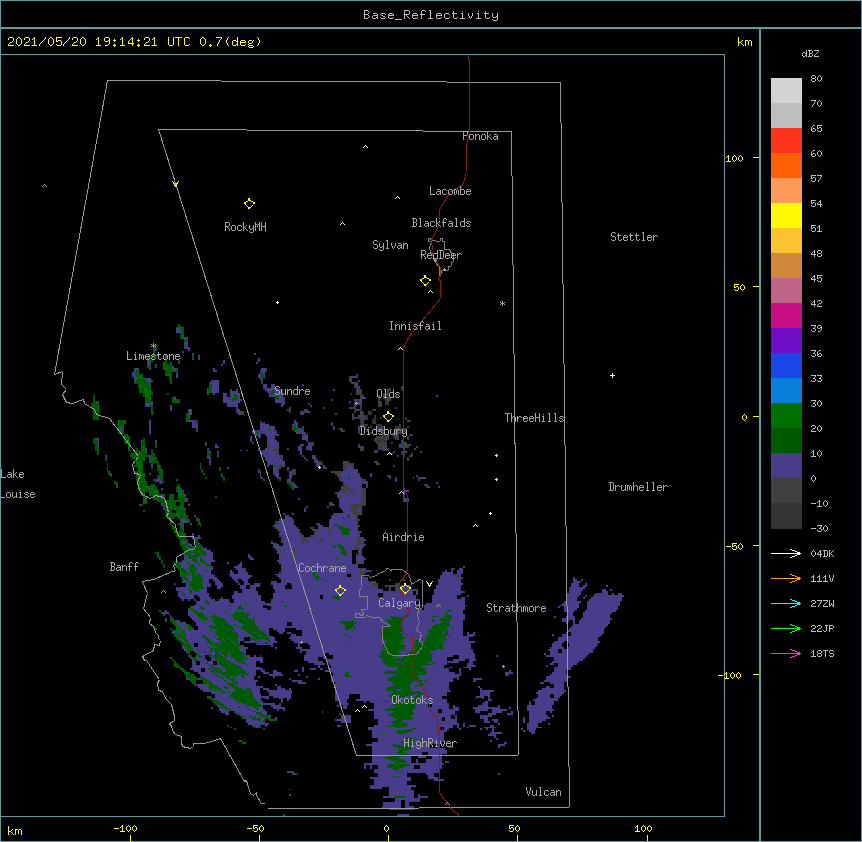This screenshot has width=862, height=842.
Task: Click the 33 dBZ blue color swatch
Action: pos(786,365)
